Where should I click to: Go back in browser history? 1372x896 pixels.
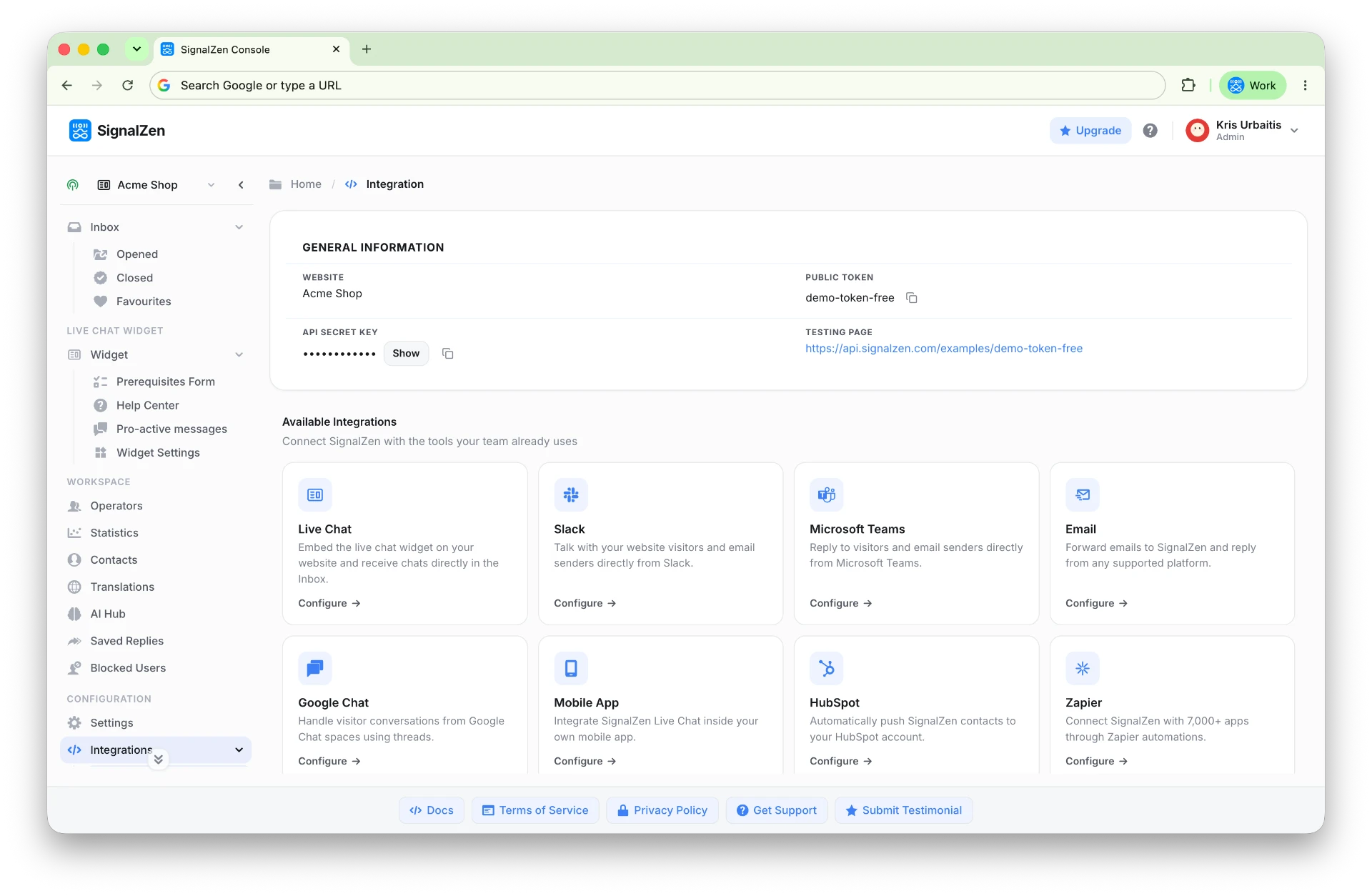pyautogui.click(x=67, y=85)
